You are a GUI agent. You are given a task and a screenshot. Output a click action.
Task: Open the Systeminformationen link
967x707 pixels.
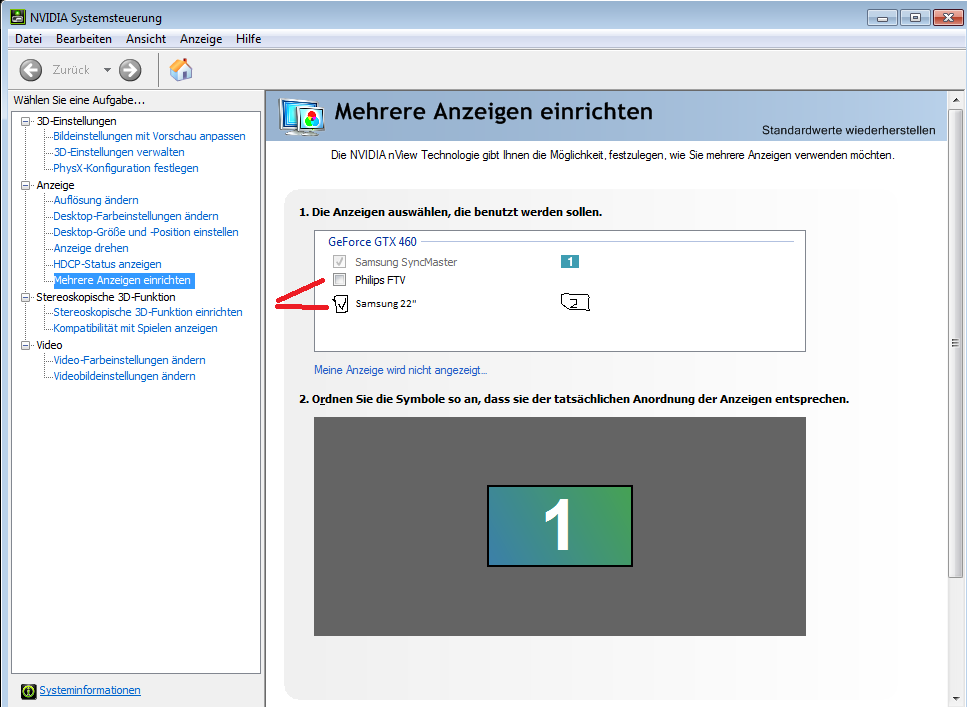(90, 690)
